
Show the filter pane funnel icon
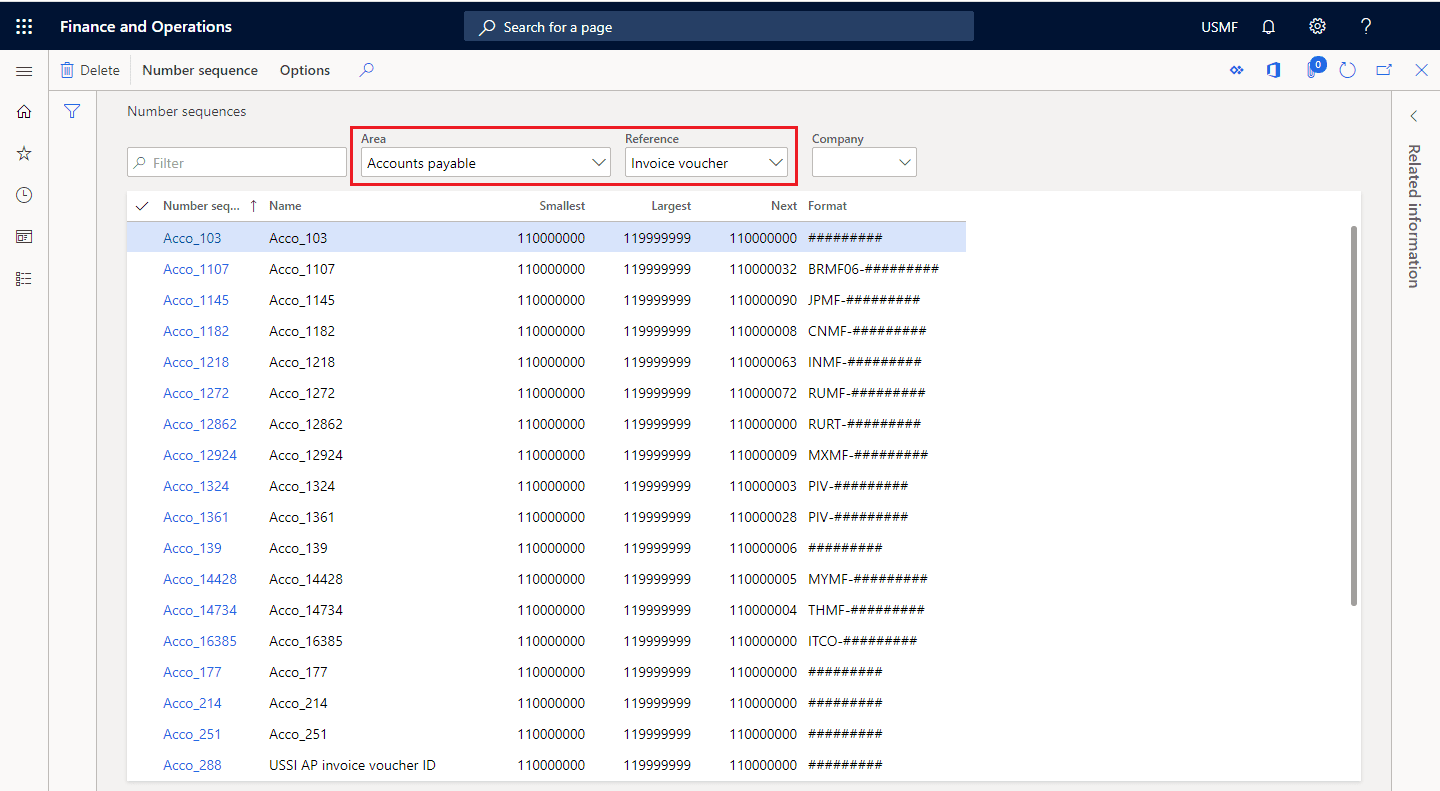click(x=72, y=111)
